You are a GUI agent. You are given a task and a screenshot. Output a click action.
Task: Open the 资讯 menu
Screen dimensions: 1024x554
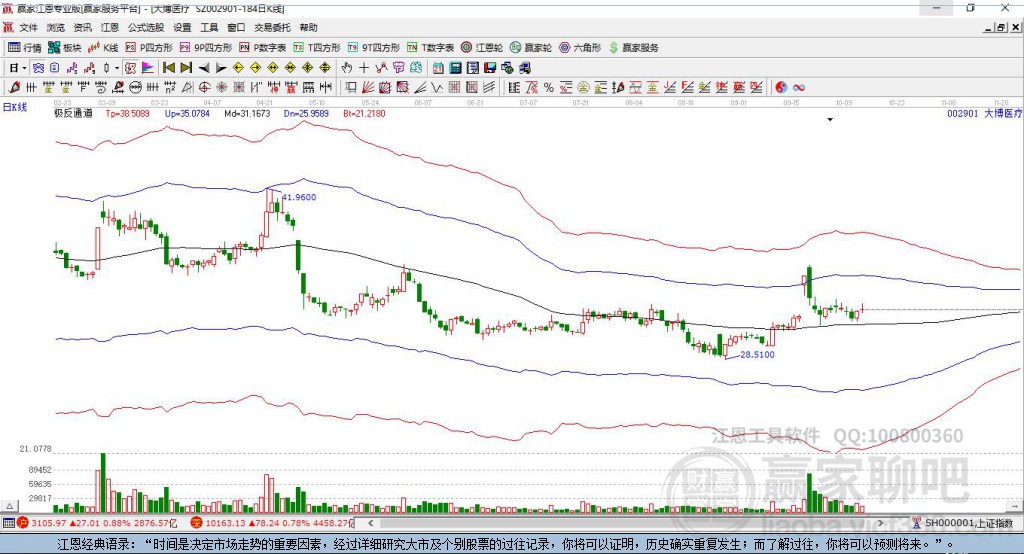click(x=83, y=27)
